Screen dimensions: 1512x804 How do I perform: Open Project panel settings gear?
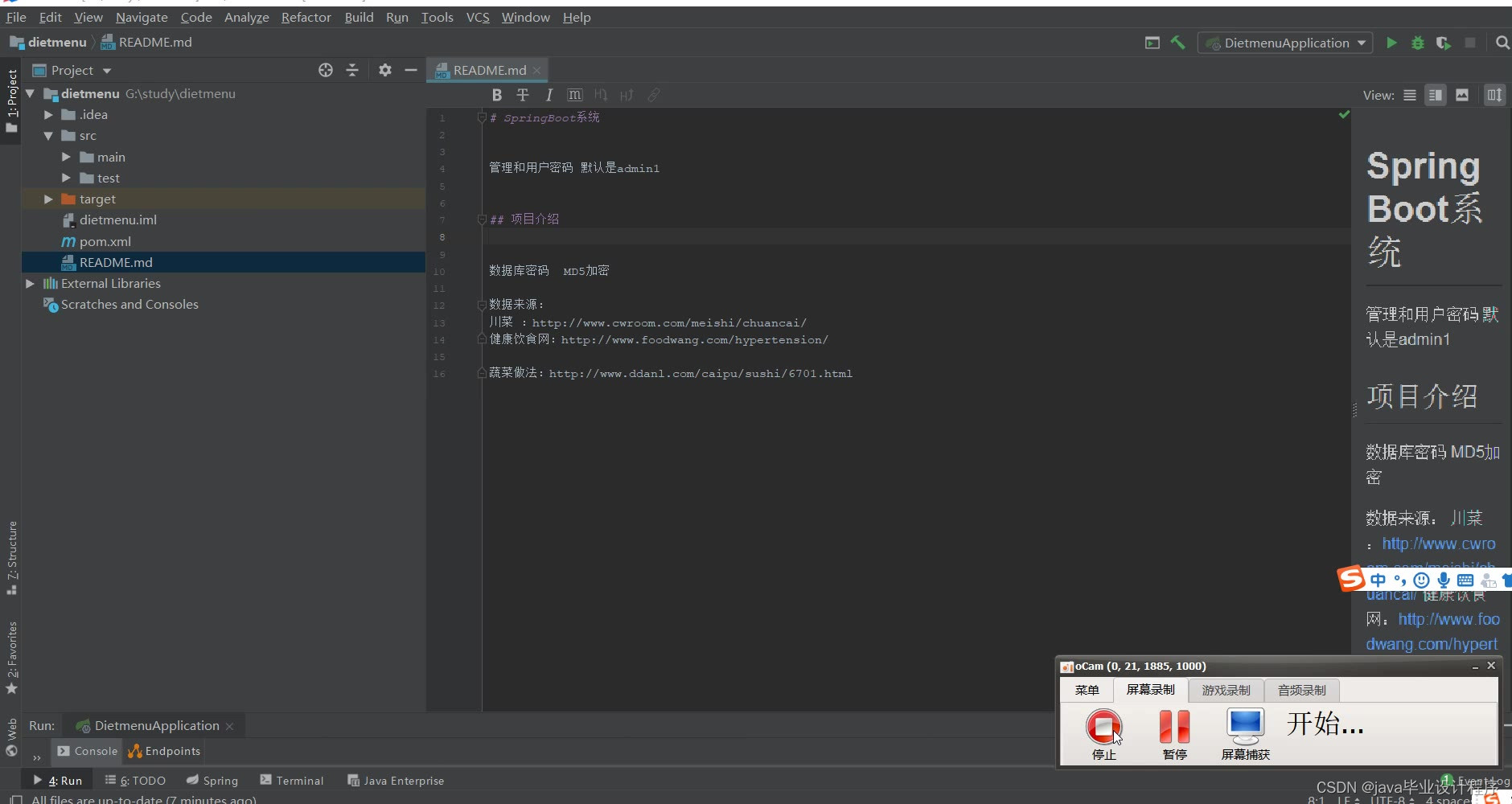[x=385, y=70]
